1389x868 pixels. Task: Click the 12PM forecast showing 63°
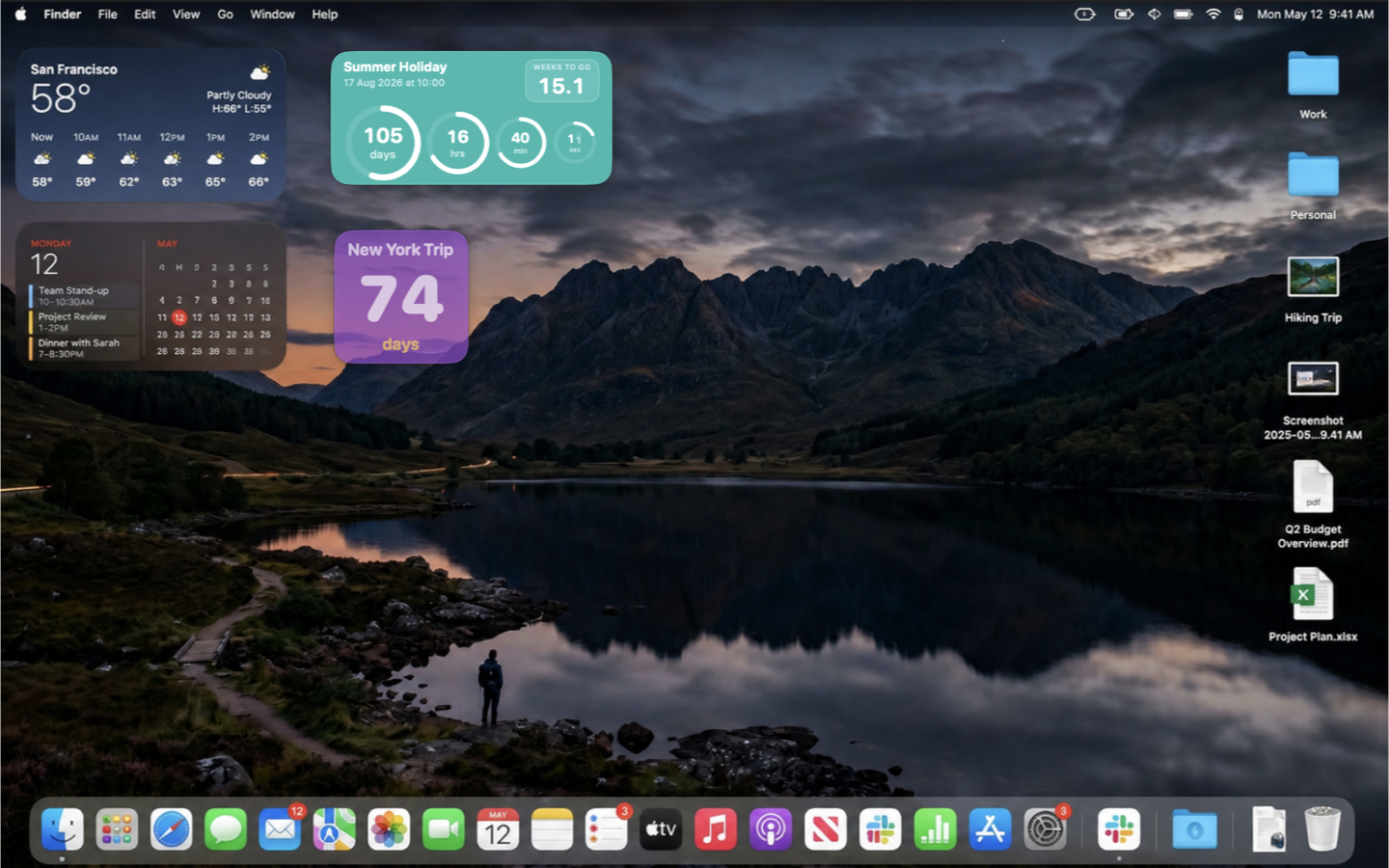[x=172, y=159]
